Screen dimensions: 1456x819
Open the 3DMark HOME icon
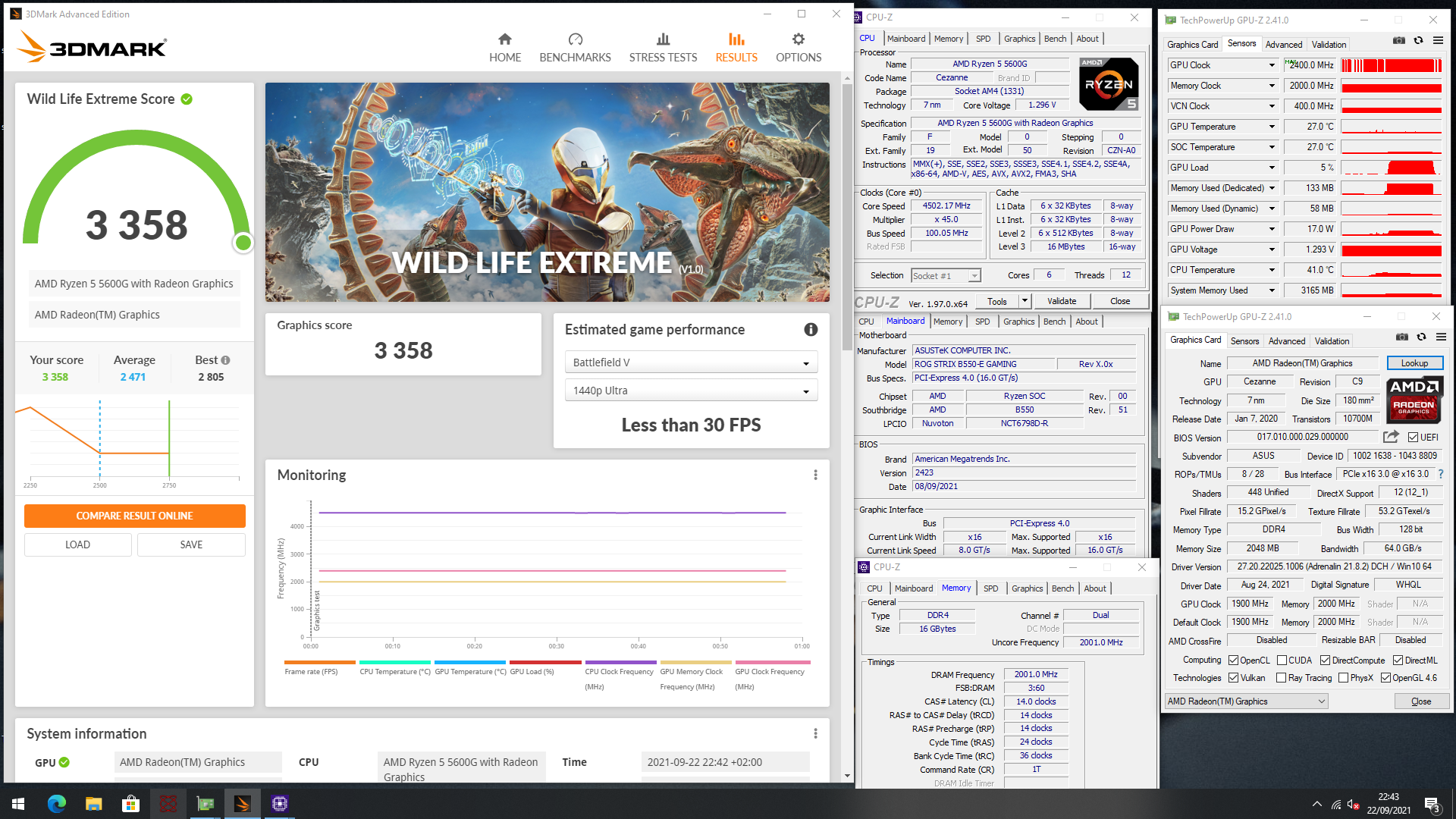[x=504, y=39]
